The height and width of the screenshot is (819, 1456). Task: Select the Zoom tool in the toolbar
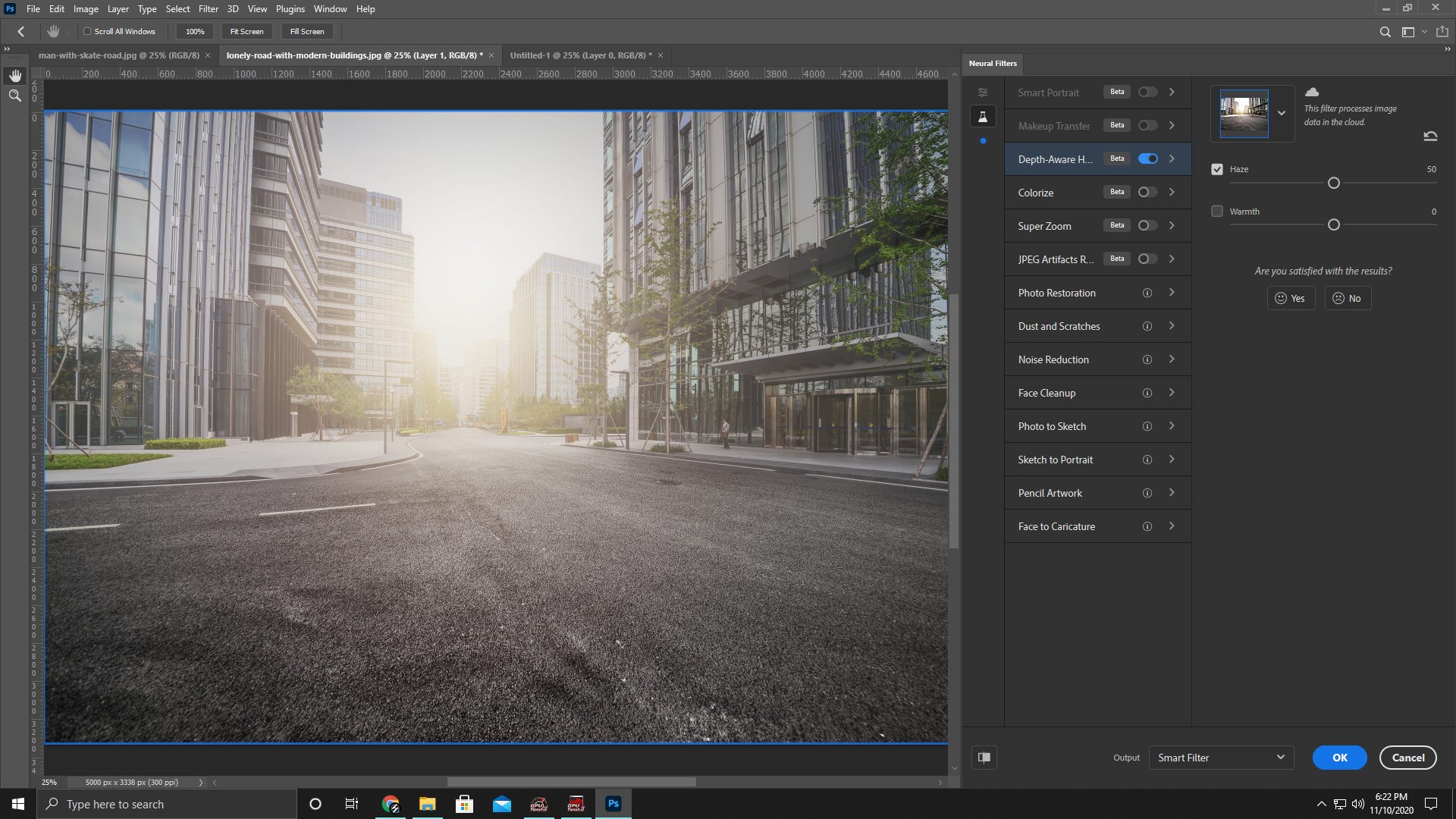pyautogui.click(x=15, y=96)
